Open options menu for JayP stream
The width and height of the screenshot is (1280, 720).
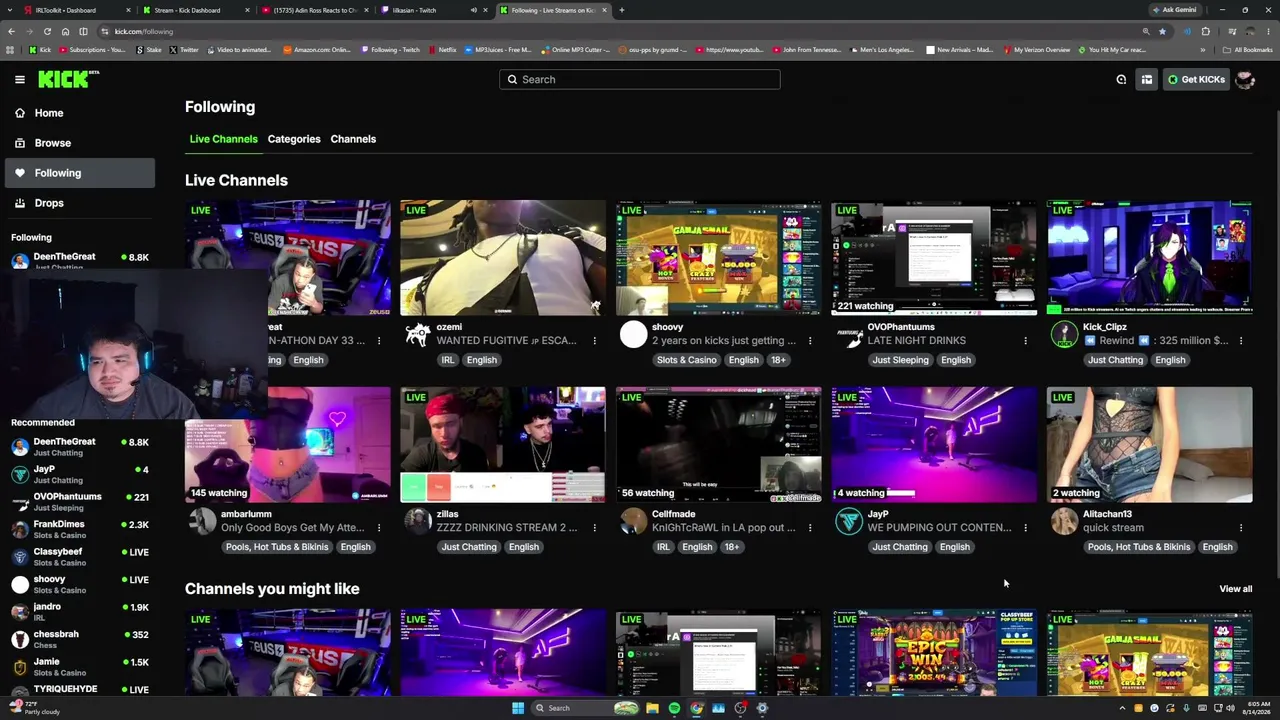[1025, 528]
